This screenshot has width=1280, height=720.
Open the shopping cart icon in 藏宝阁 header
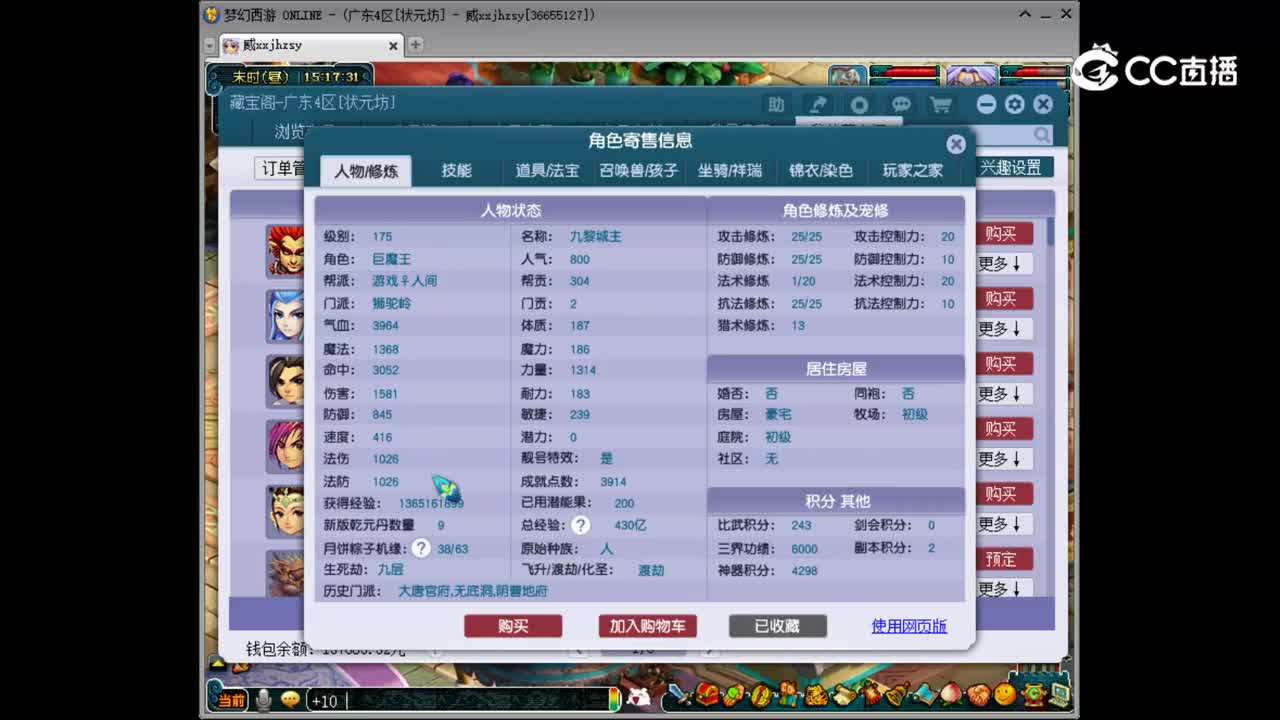tap(941, 104)
